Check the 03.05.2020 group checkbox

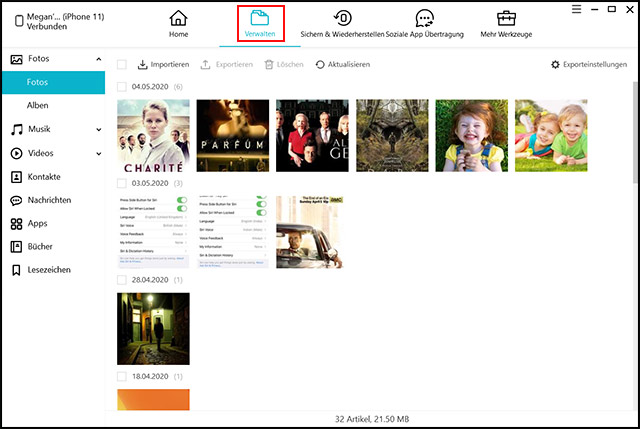pos(122,183)
